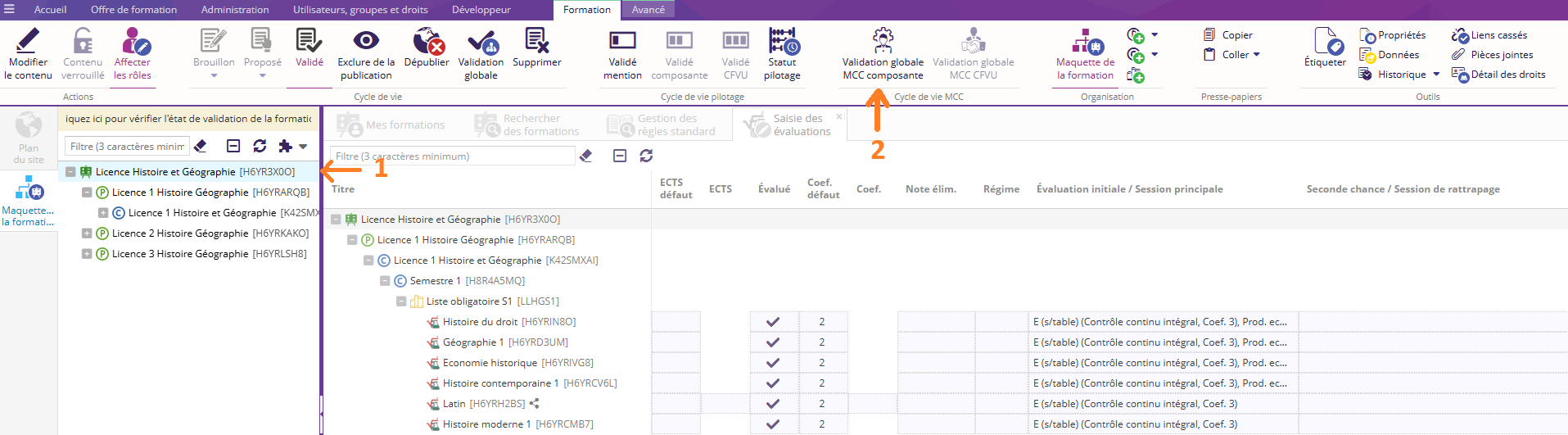Toggle Évalué checkmark for Latin row
The image size is (1568, 435).
coord(772,404)
